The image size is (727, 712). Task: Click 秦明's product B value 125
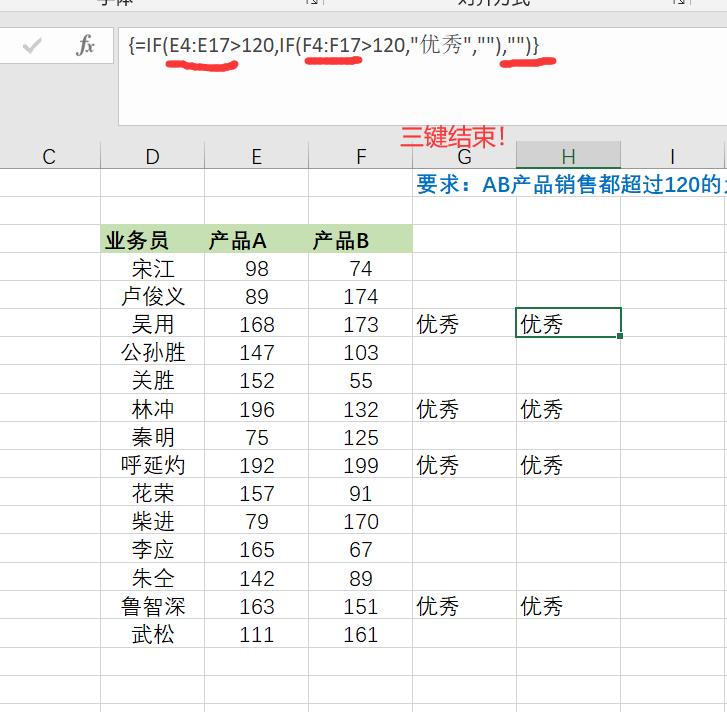(361, 437)
